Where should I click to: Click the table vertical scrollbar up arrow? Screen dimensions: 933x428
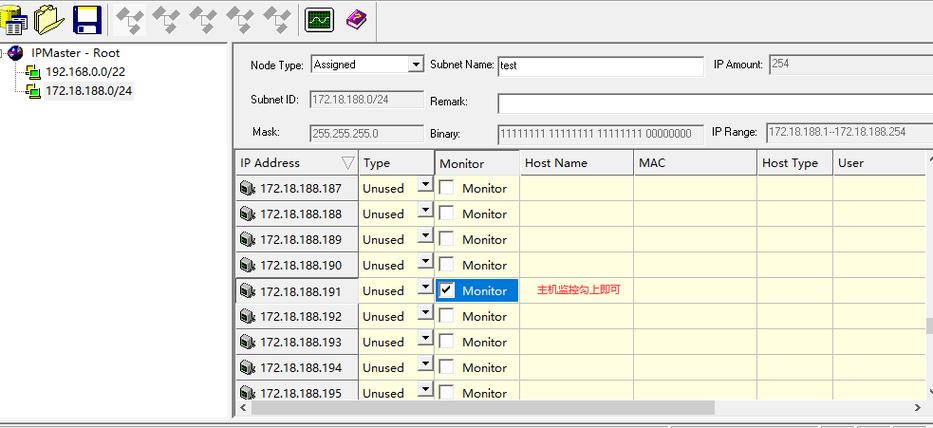click(x=929, y=158)
